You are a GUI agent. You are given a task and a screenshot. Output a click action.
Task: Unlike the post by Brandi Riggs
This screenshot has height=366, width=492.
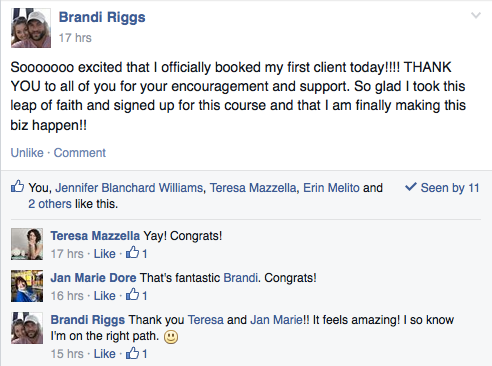27,153
